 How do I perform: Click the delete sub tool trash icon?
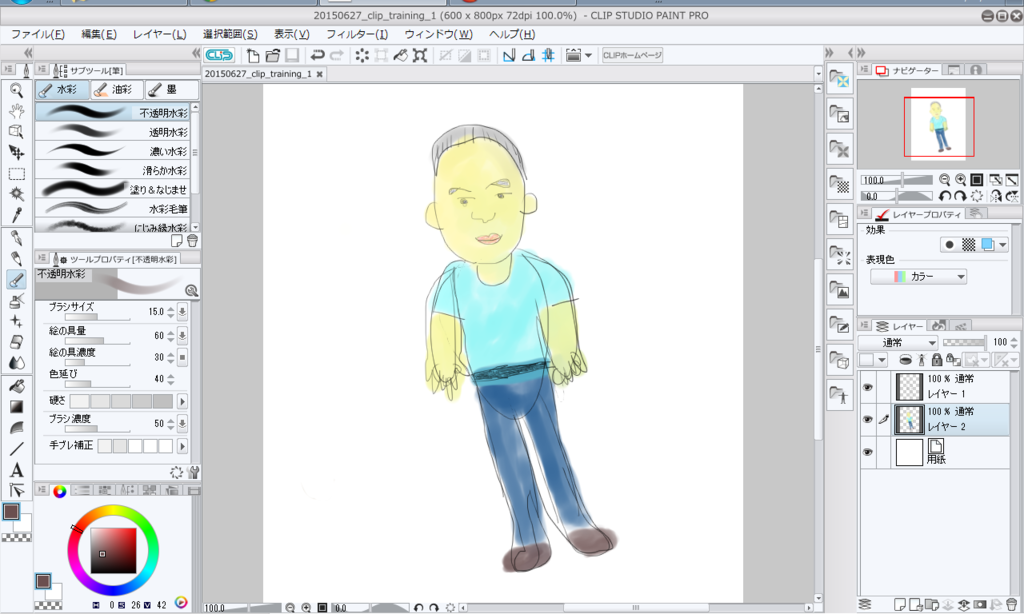coord(192,241)
